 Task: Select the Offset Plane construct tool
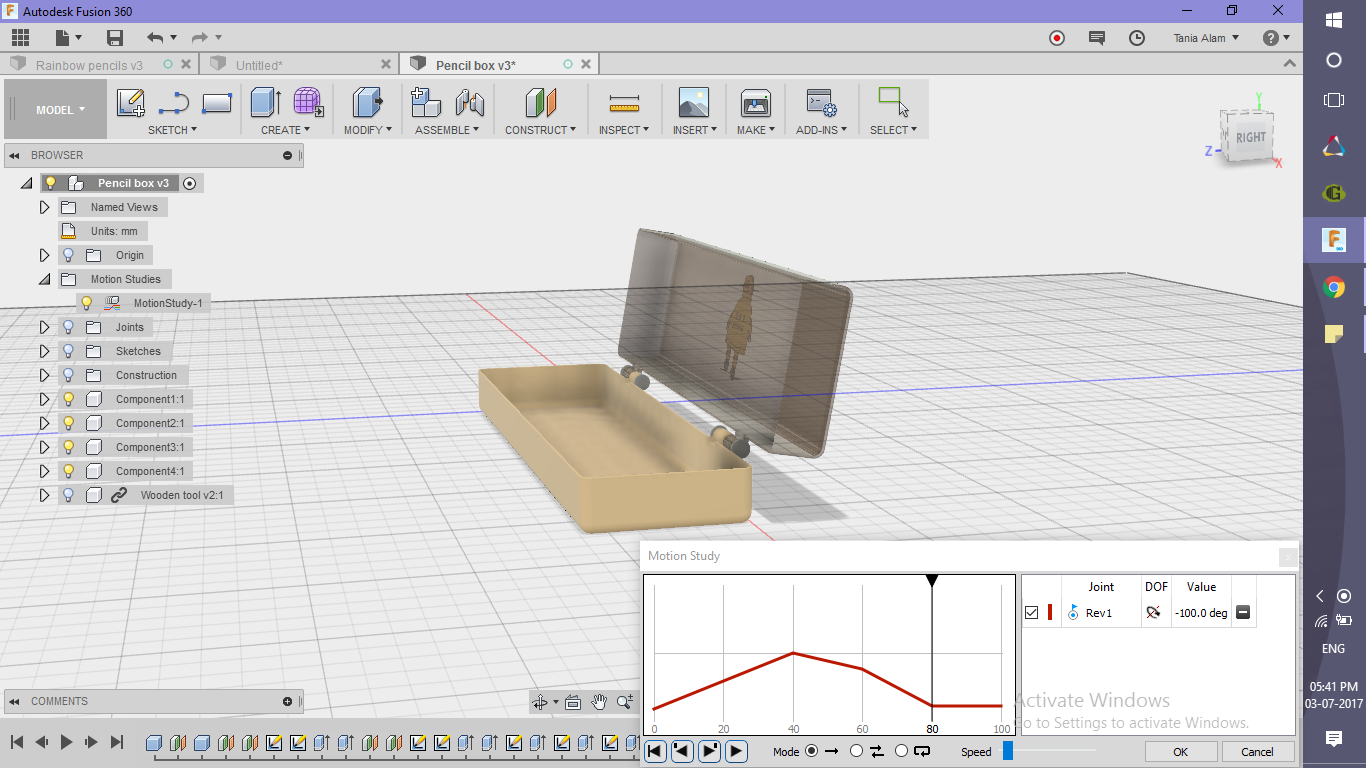click(540, 103)
